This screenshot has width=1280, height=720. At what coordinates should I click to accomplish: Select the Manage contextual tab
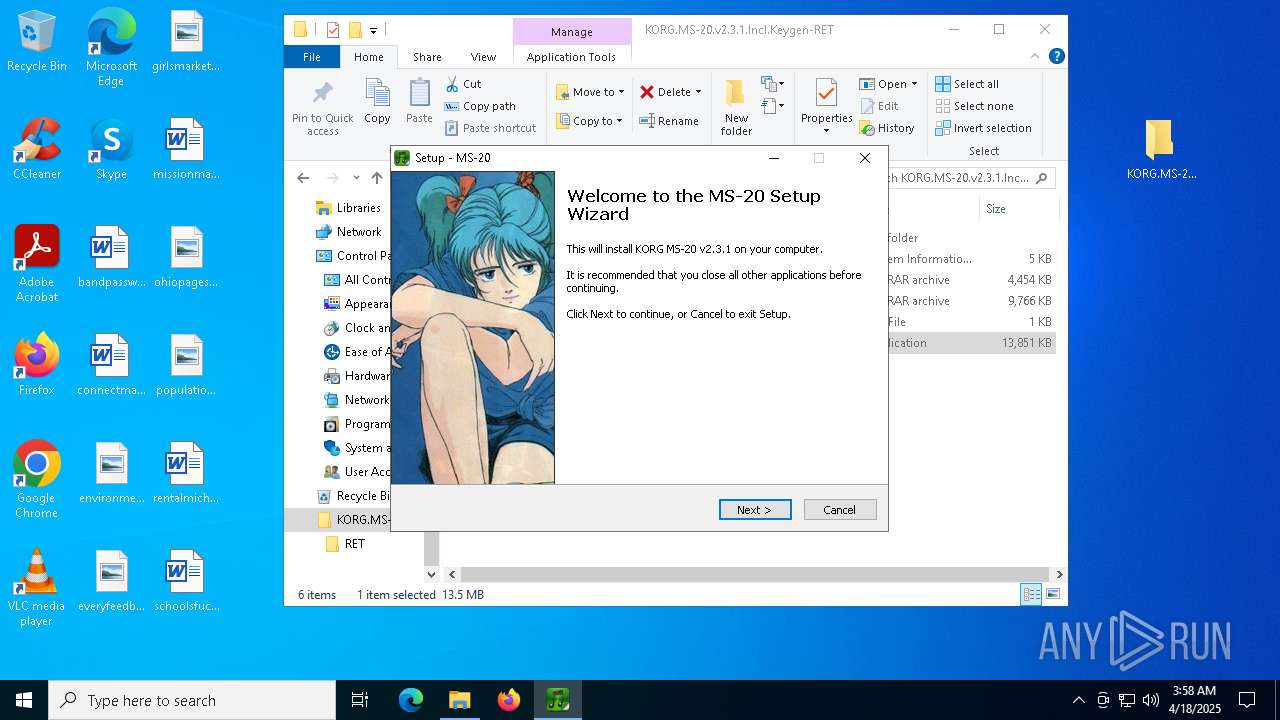(x=572, y=32)
